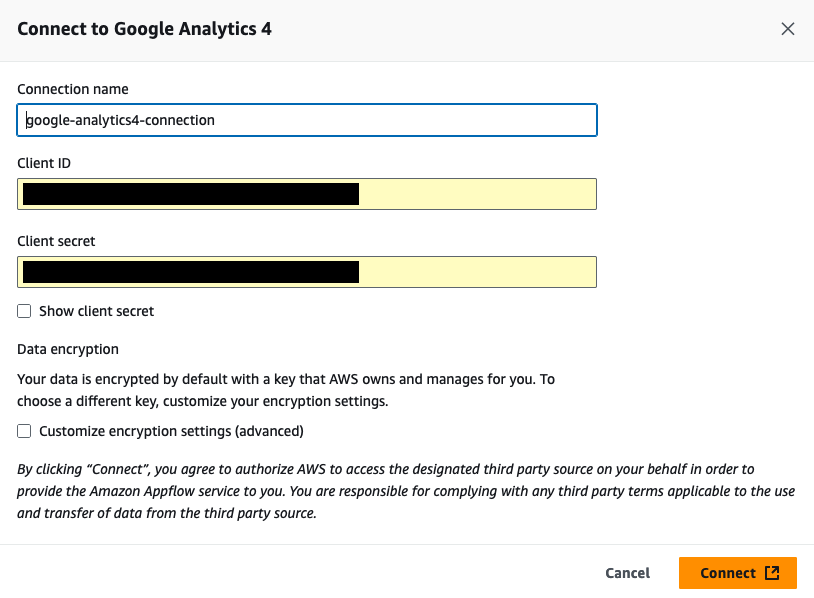Click Cancel to abort the connection
Screen dimensions: 814x598
(x=627, y=572)
